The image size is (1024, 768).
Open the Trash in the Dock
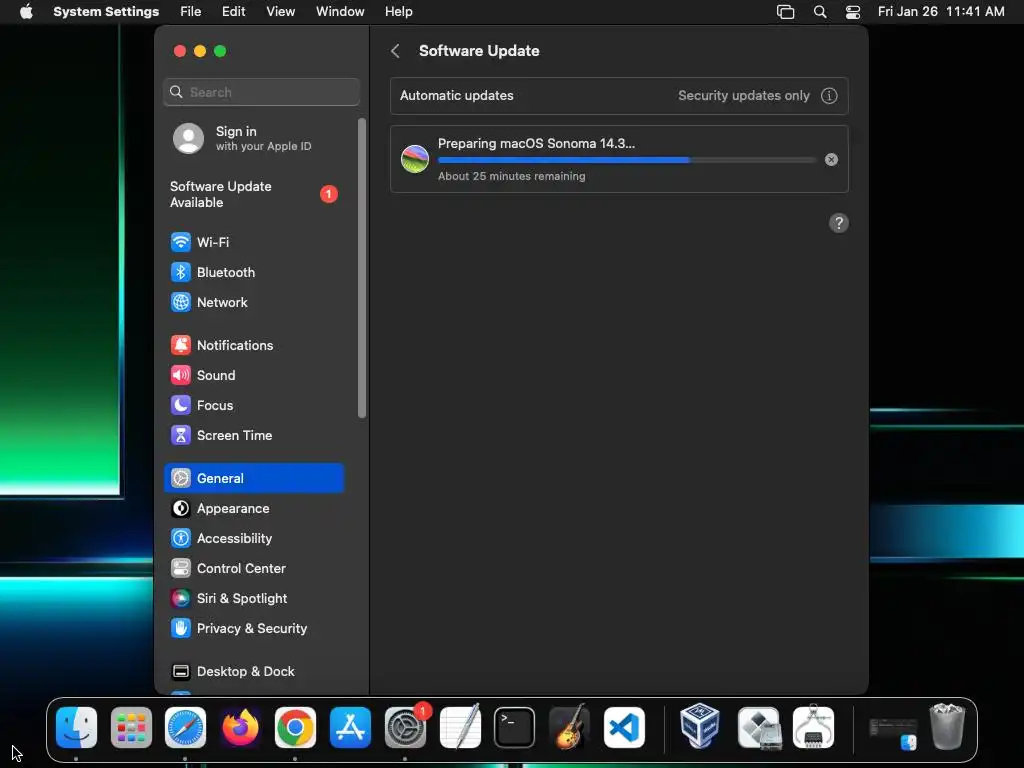(x=947, y=726)
